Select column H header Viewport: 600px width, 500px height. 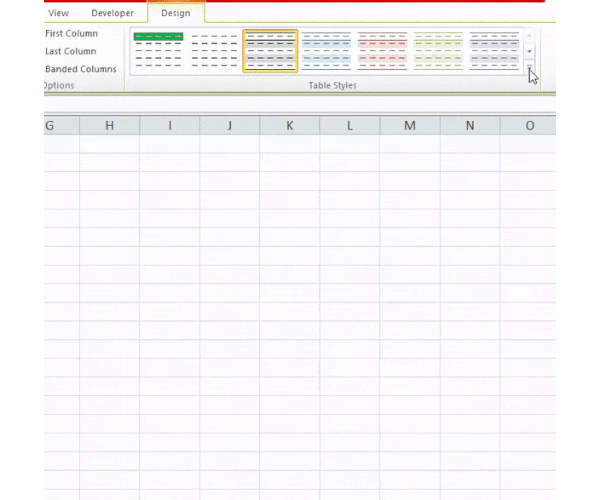[x=109, y=125]
